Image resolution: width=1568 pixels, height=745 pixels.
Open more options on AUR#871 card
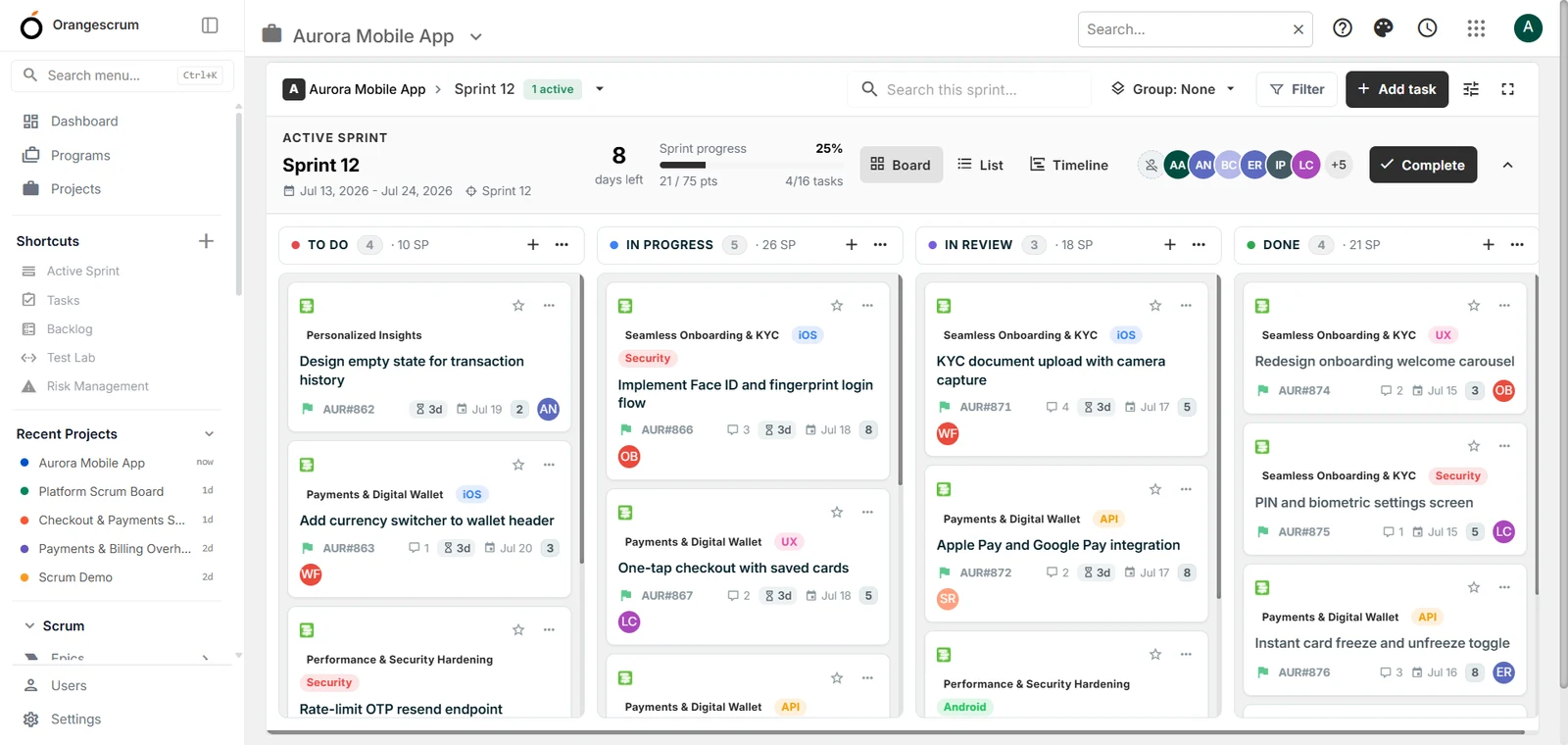[x=1186, y=306]
